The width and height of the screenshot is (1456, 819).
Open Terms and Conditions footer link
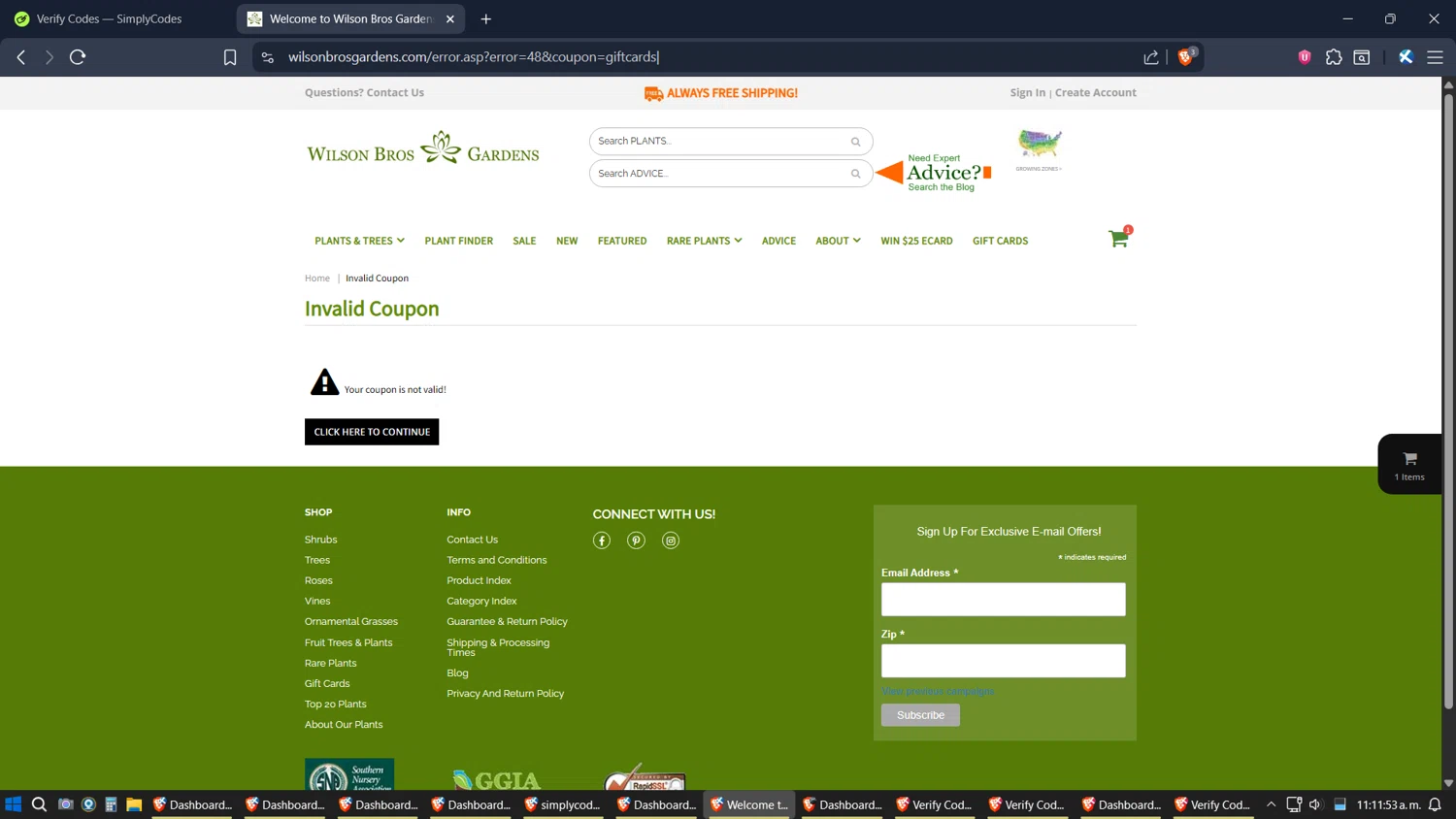click(x=496, y=560)
